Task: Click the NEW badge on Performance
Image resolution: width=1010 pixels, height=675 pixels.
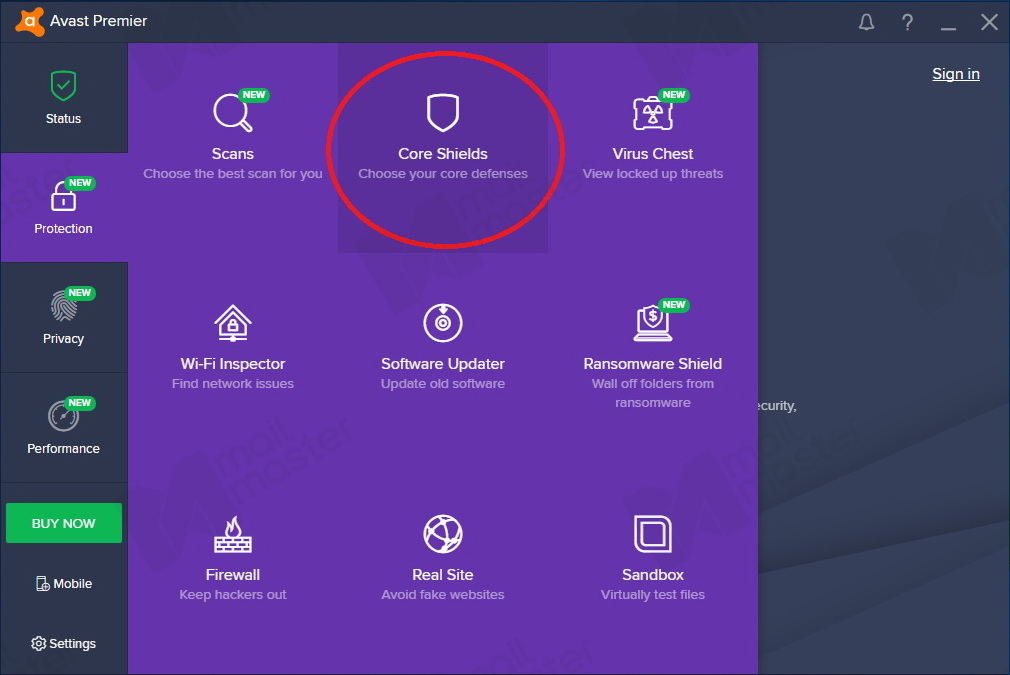Action: [x=80, y=403]
